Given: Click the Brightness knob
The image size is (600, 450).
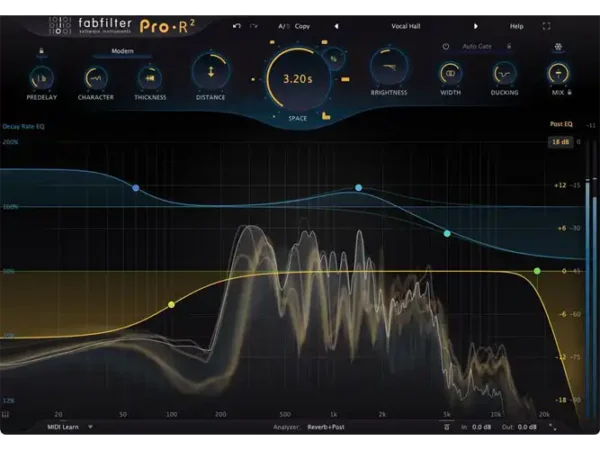Looking at the screenshot, I should 389,67.
